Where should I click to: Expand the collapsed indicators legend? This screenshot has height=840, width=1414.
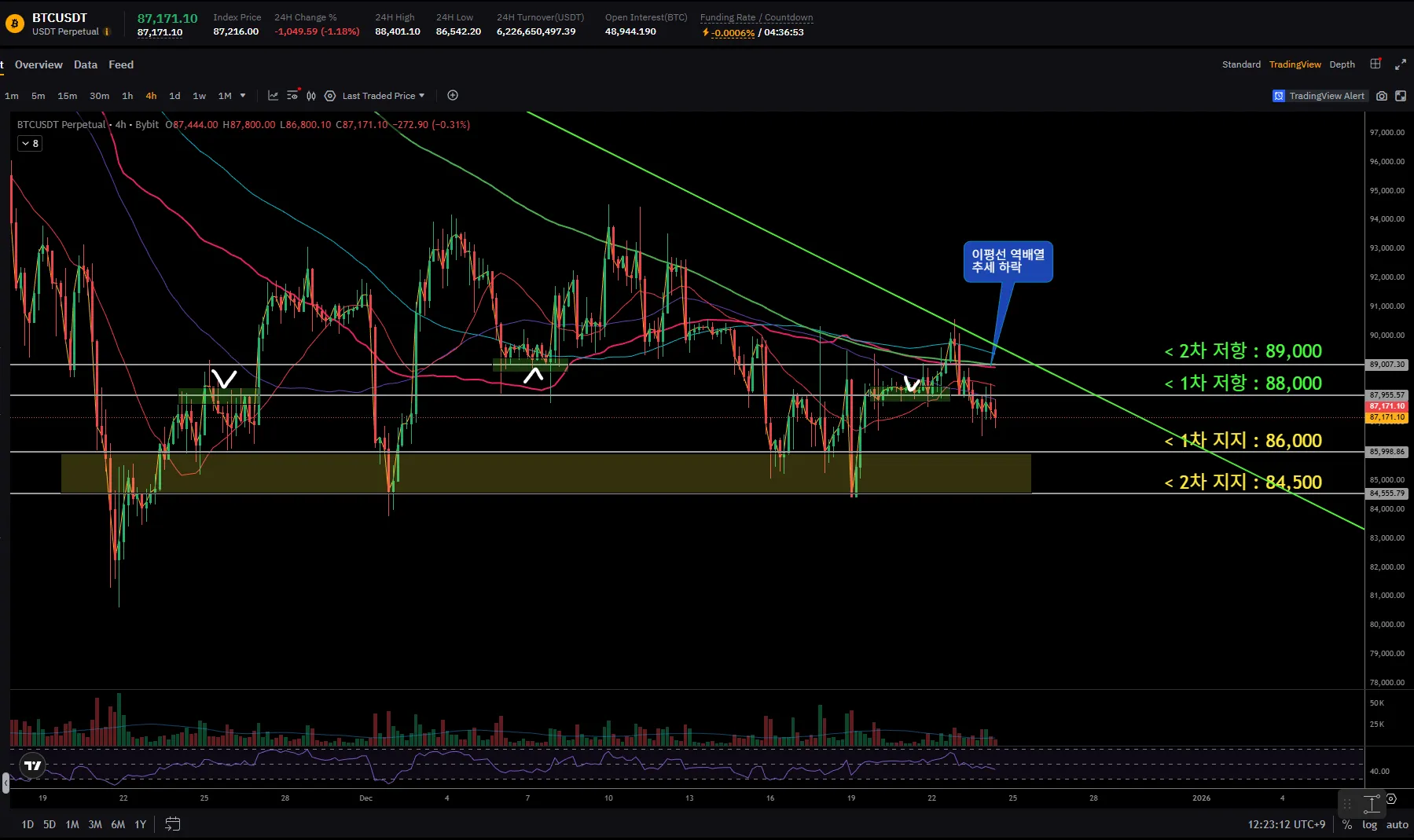(x=30, y=144)
